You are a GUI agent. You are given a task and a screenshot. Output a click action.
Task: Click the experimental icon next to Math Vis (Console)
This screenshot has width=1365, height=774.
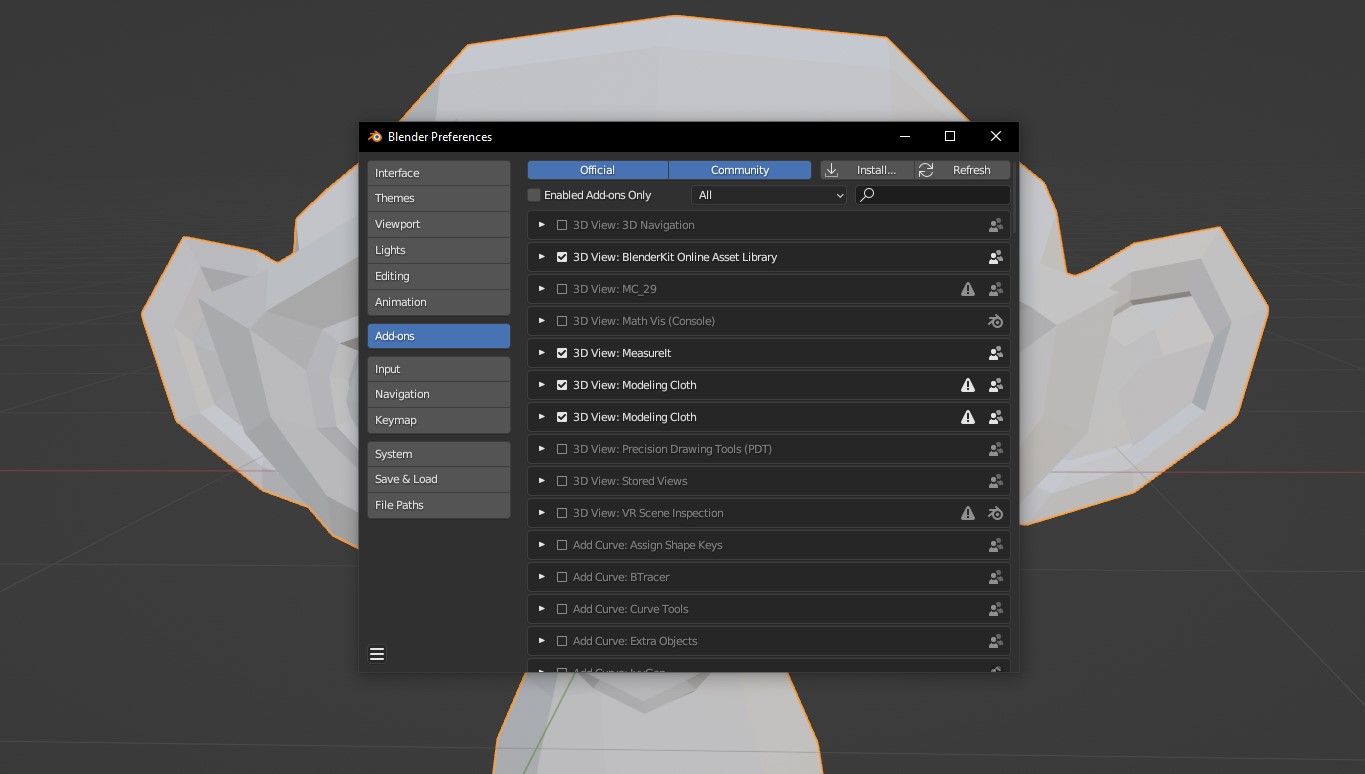point(995,321)
